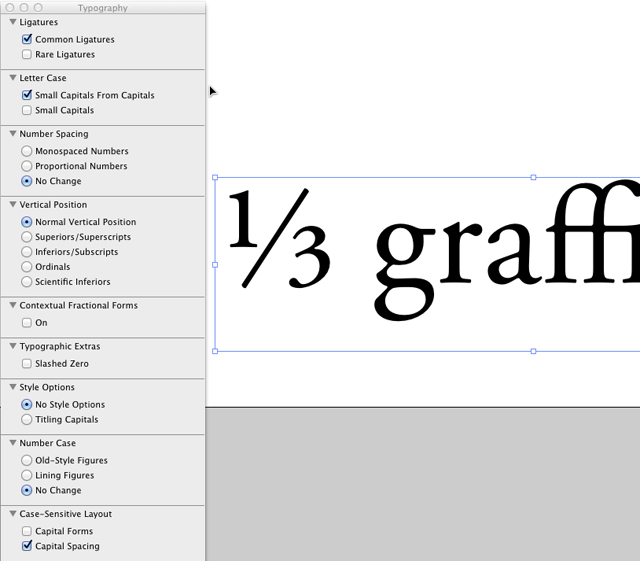Collapse the Number Case section triangle
Screen dimensions: 640x561
(13, 443)
